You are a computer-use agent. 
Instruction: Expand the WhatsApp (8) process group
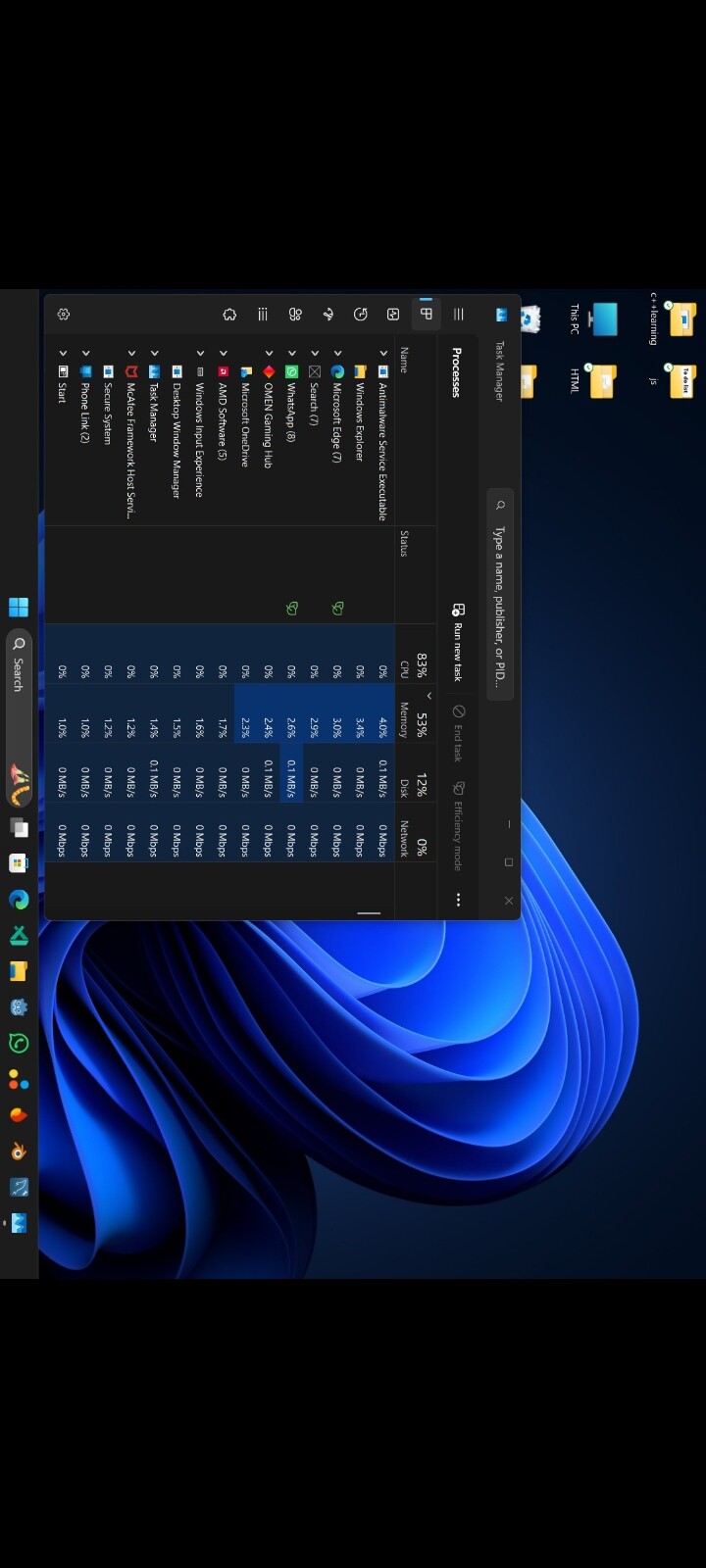click(x=291, y=353)
